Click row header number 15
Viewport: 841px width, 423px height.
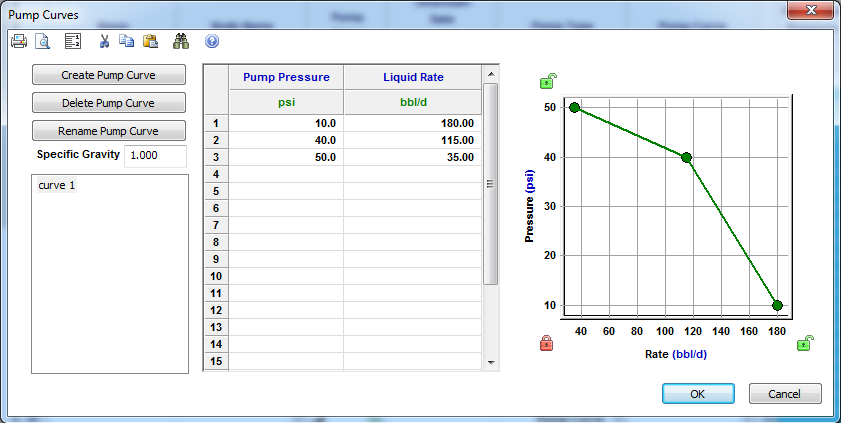click(216, 361)
